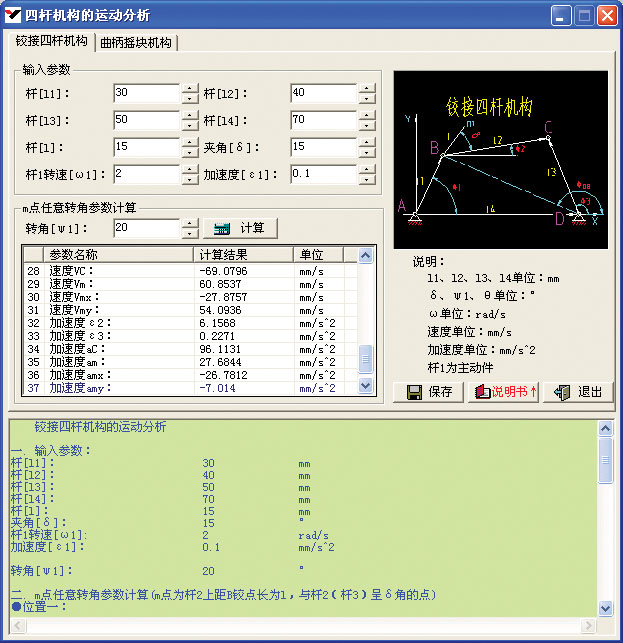
Task: Click the four-bar linkage diagram image
Action: tap(500, 158)
